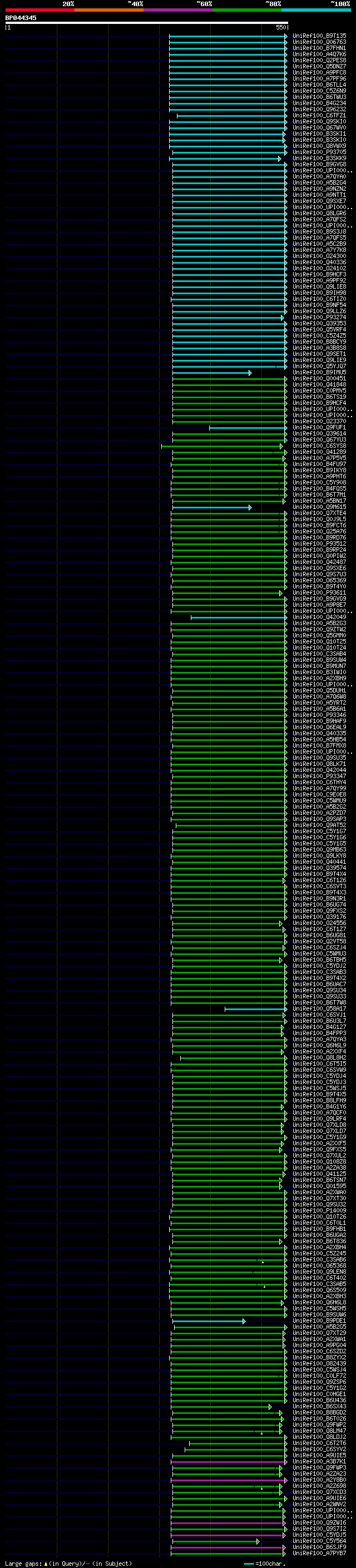The width and height of the screenshot is (356, 1568).
Task: Click the =100char. scale legend
Action: (265, 1564)
